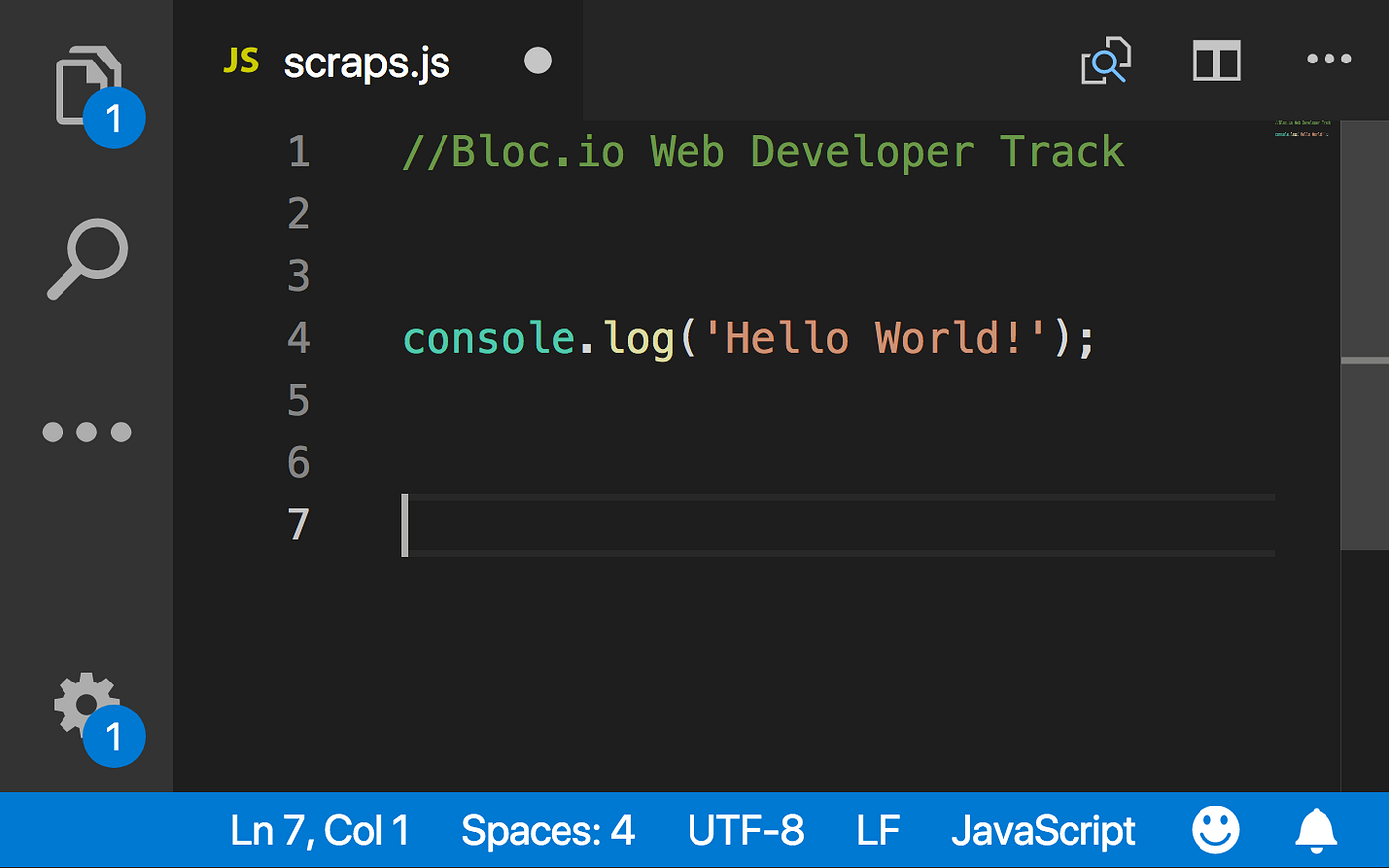The width and height of the screenshot is (1389, 868).
Task: Open go-to-line by clicking Ln 7, Col 1
Action: tap(319, 830)
